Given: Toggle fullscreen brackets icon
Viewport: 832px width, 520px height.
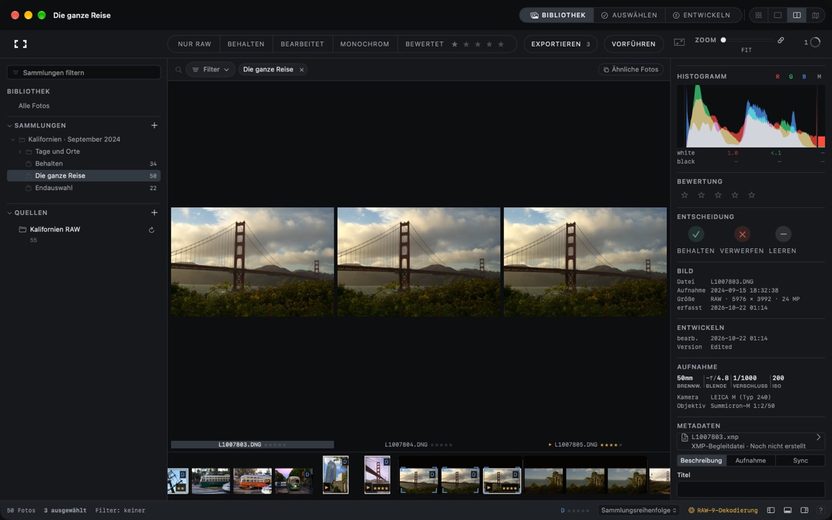Looking at the screenshot, I should pyautogui.click(x=20, y=44).
